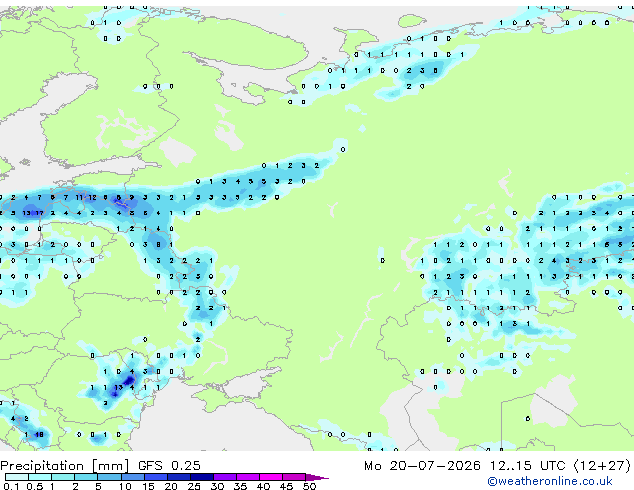Viewport: 634px width, 490px height.
Task: Click the '(12+27)' forecast offset text
Action: pyautogui.click(x=602, y=466)
